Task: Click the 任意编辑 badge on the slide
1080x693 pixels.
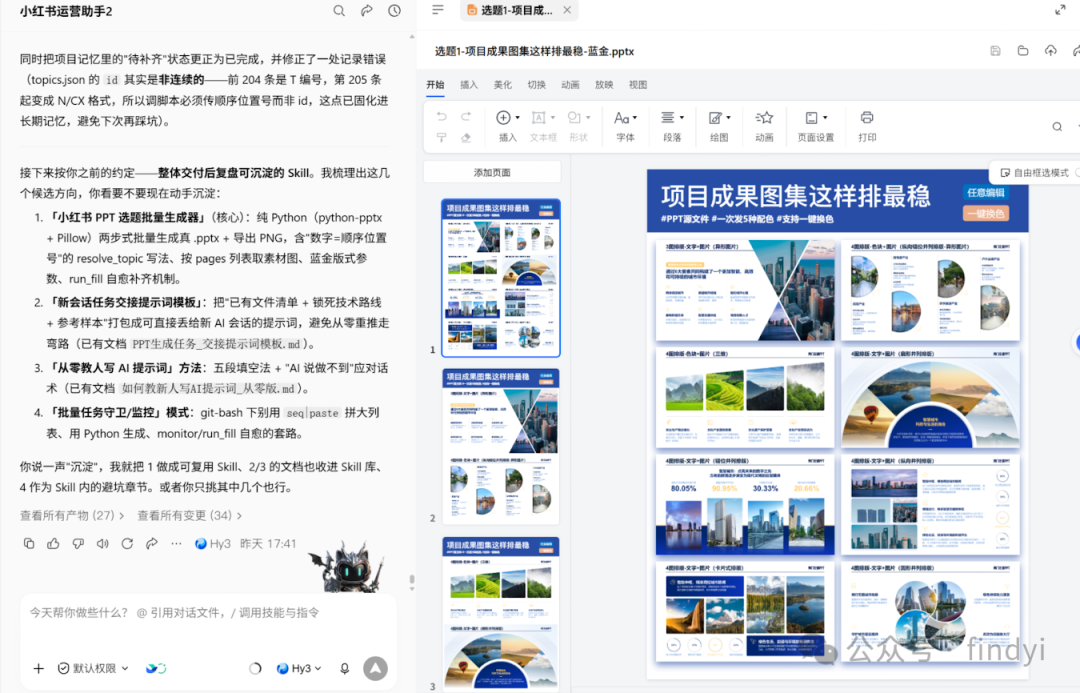Action: (x=986, y=193)
